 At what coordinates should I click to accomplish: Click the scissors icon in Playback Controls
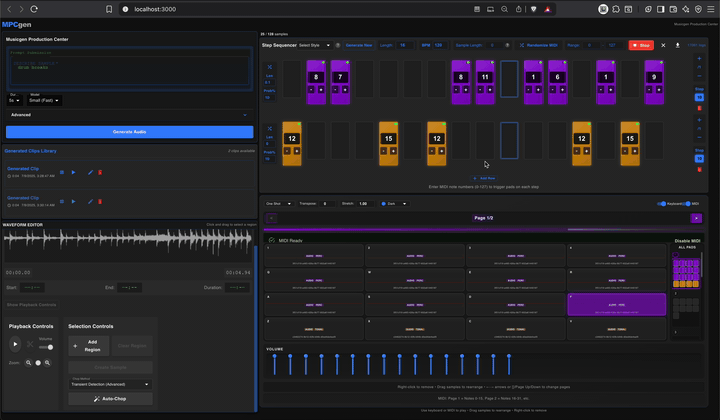click(x=30, y=344)
